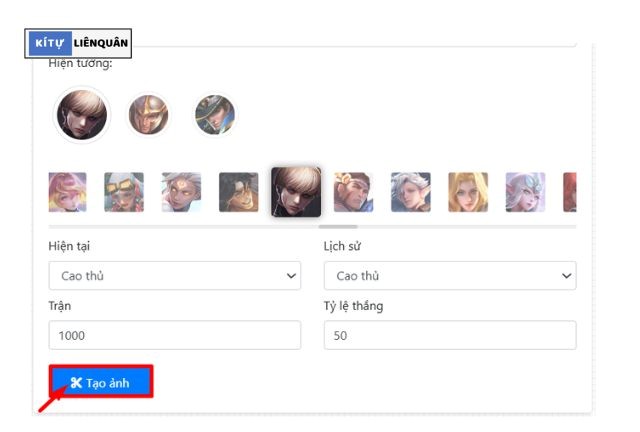The height and width of the screenshot is (432, 640).
Task: Select the golden-helmet circular hero avatar
Action: (149, 115)
